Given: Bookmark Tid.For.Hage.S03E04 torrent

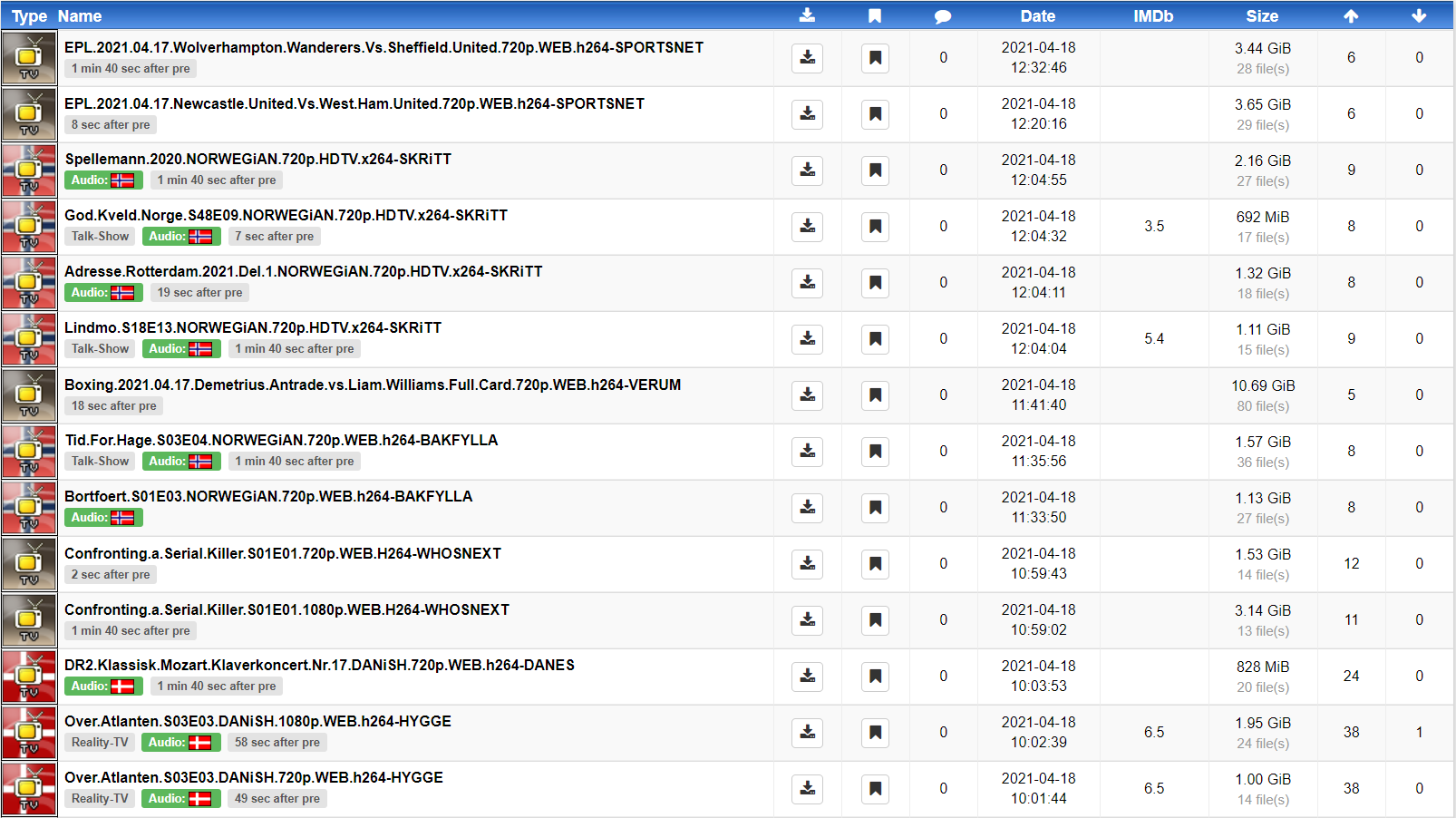Looking at the screenshot, I should tap(875, 452).
